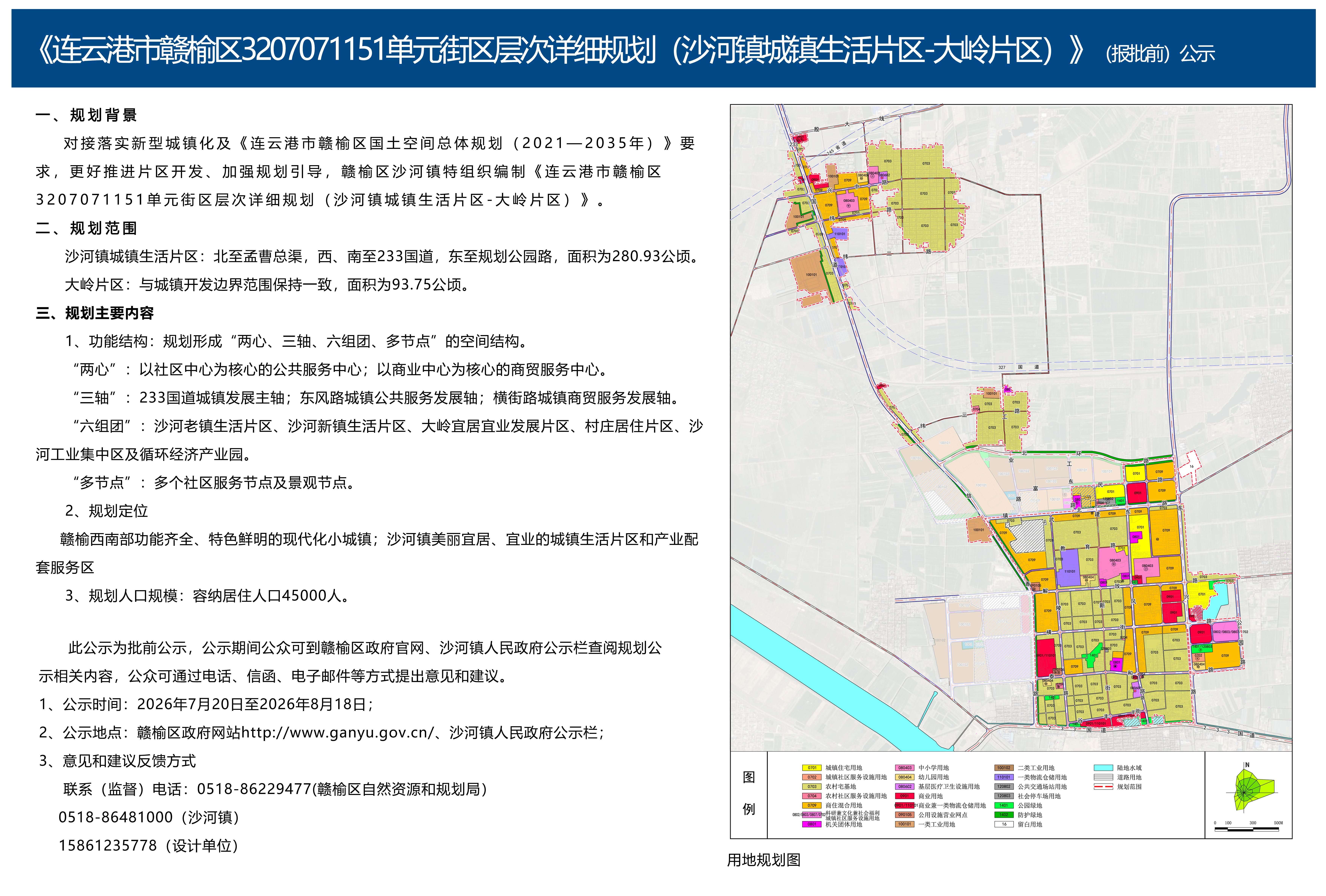
Task: Click the 3、意见和建议反馈方式 line
Action: point(118,761)
